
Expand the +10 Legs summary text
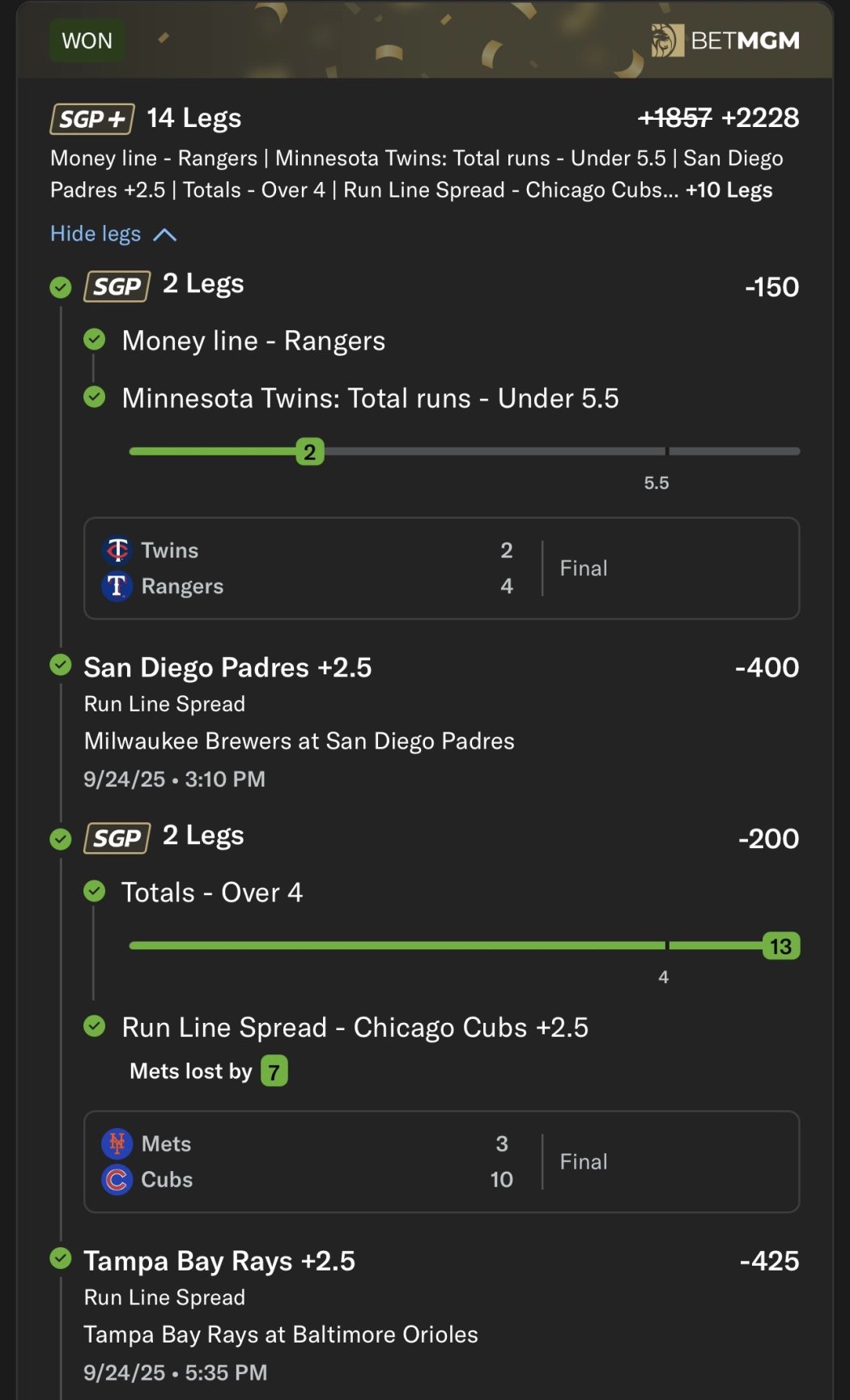[x=729, y=190]
